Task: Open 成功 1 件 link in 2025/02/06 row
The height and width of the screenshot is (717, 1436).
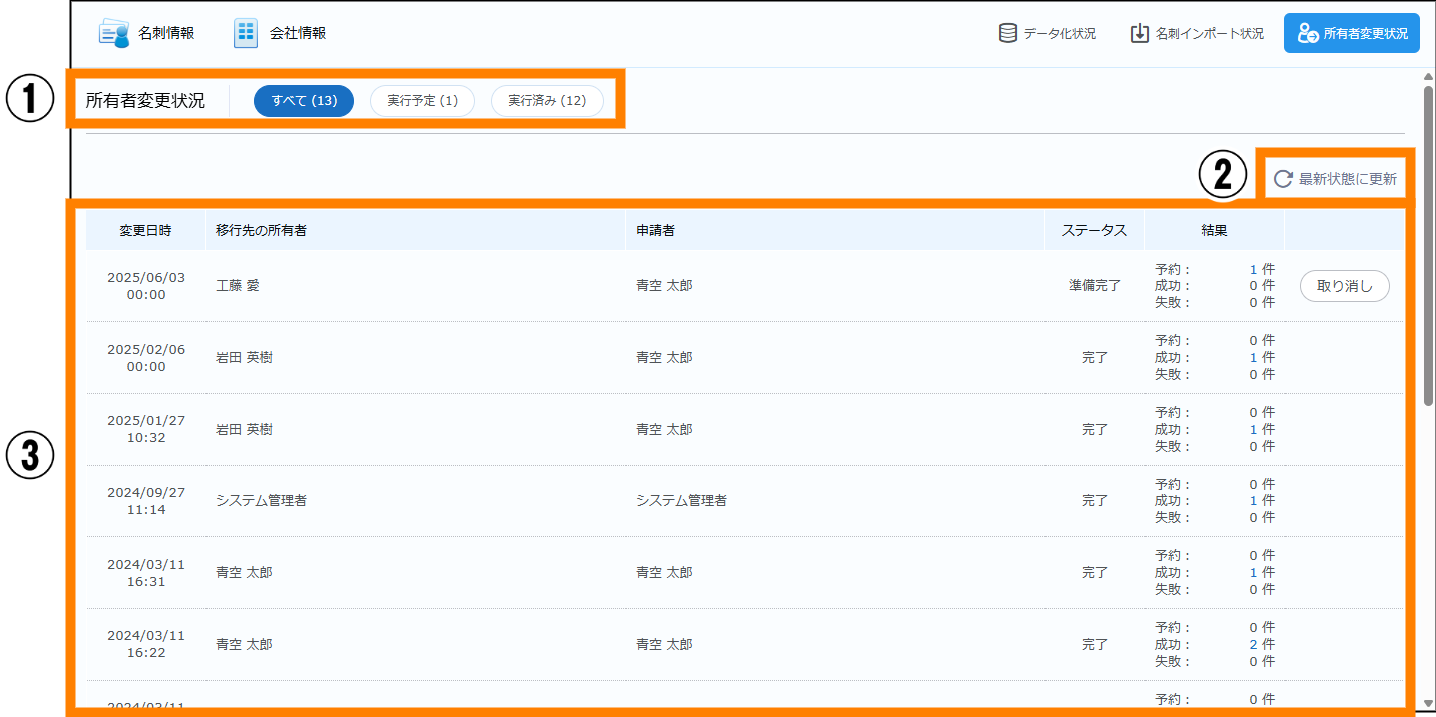Action: pyautogui.click(x=1254, y=357)
